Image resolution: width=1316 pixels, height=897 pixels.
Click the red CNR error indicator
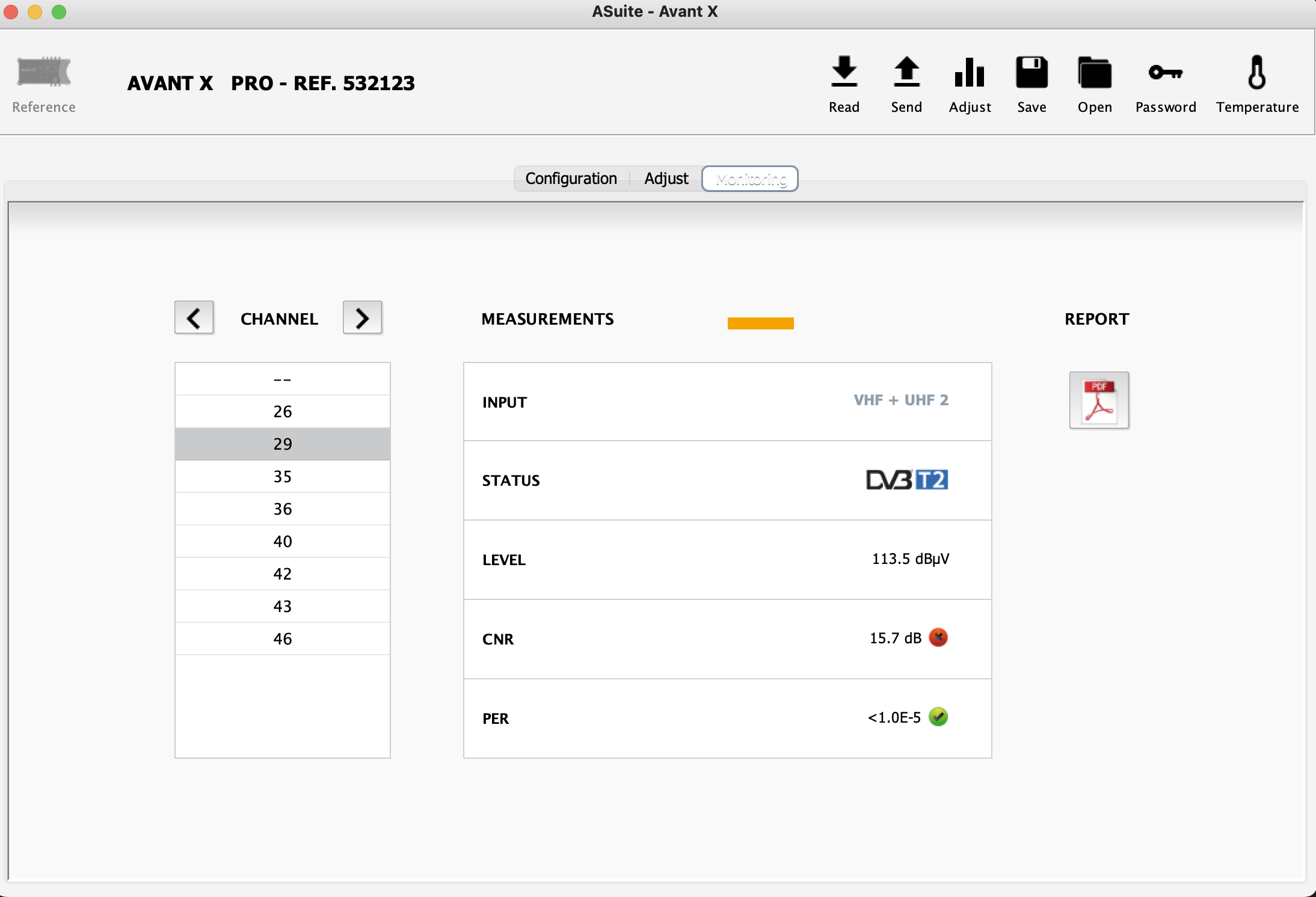click(x=938, y=637)
